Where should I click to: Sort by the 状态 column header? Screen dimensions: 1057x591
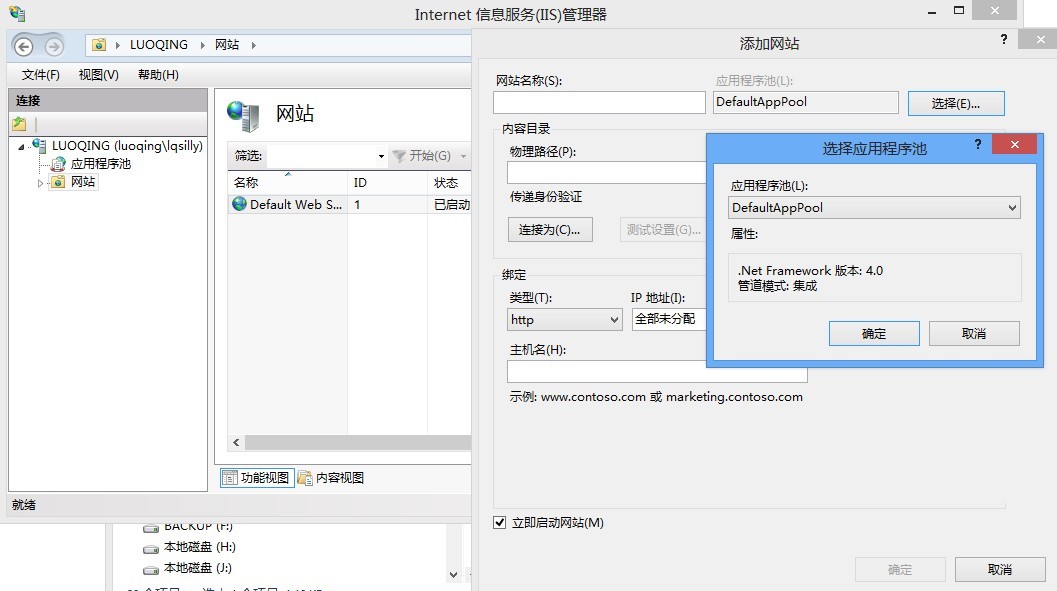coord(449,183)
